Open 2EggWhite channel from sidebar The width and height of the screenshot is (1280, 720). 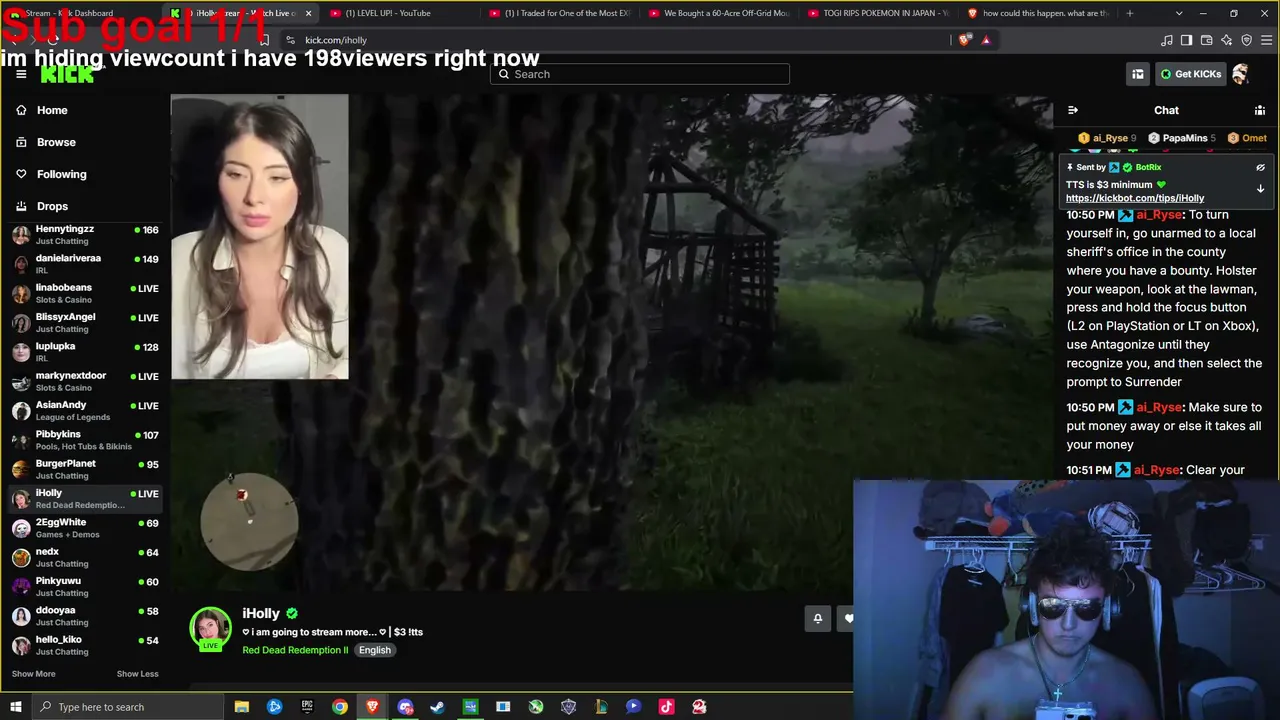(85, 528)
